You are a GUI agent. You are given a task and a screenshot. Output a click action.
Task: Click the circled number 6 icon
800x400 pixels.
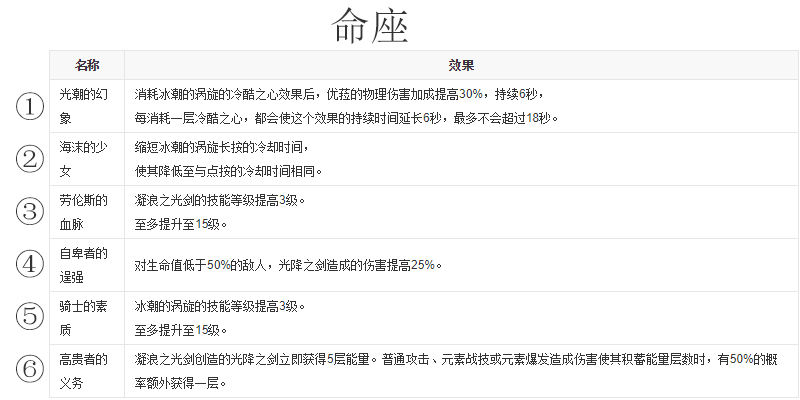30,369
